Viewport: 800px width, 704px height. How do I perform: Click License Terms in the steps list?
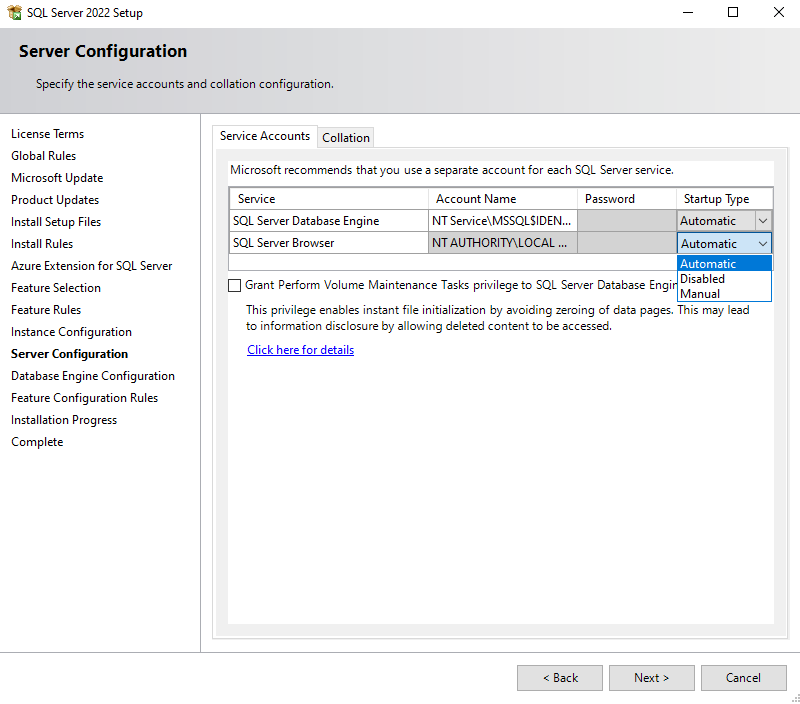pyautogui.click(x=47, y=134)
